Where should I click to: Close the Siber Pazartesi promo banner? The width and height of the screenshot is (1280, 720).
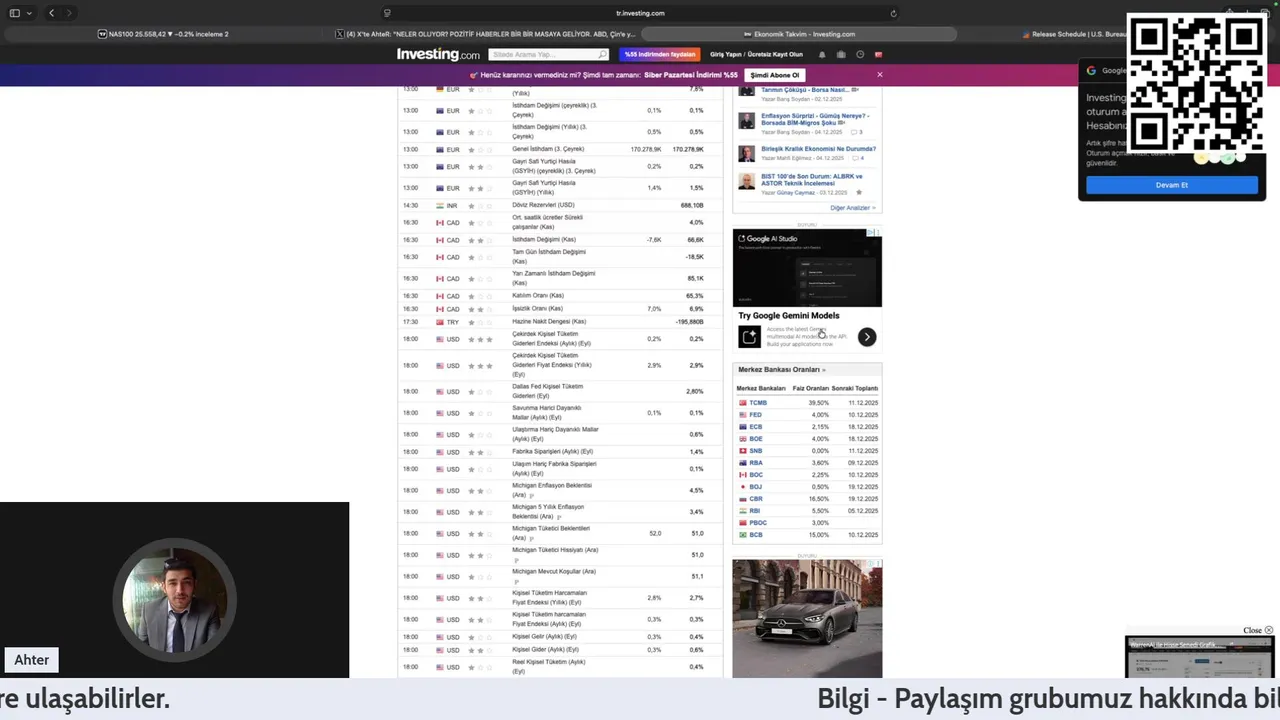pos(880,75)
